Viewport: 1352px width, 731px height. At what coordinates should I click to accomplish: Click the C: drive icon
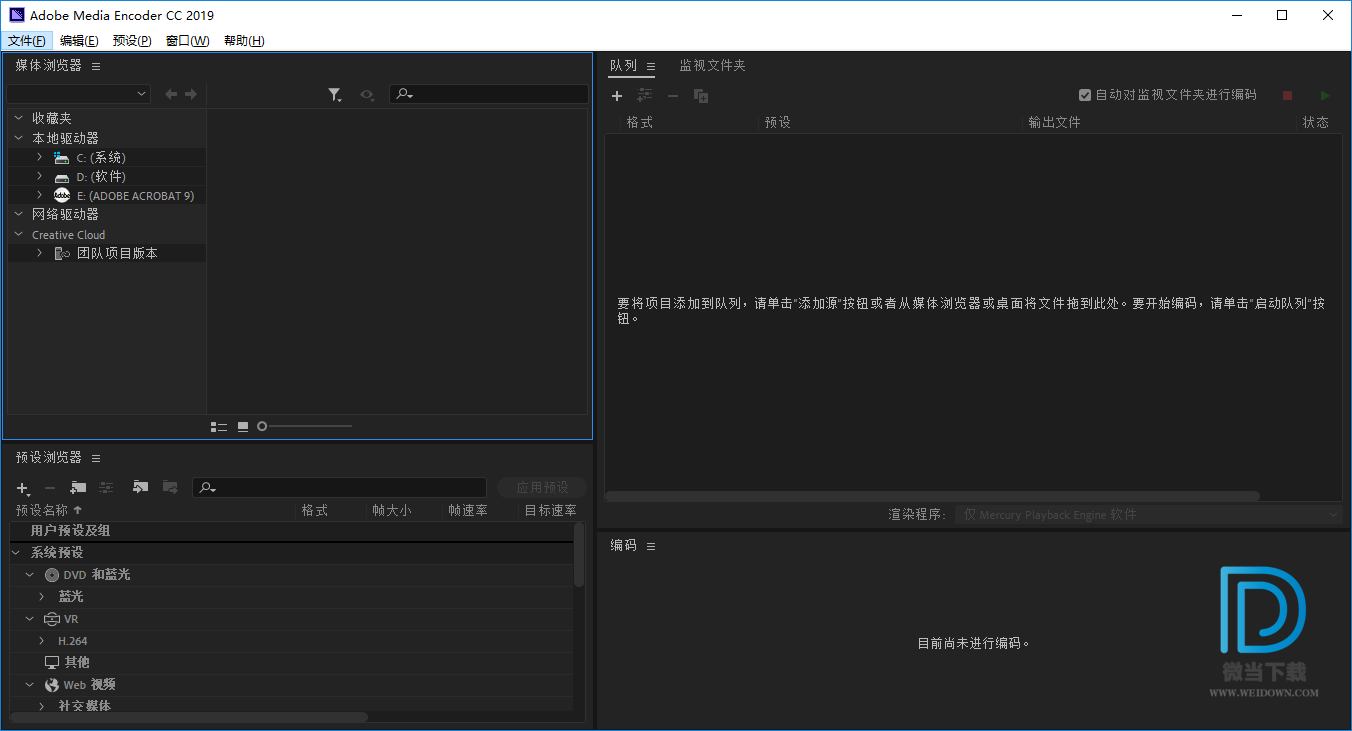pos(62,158)
